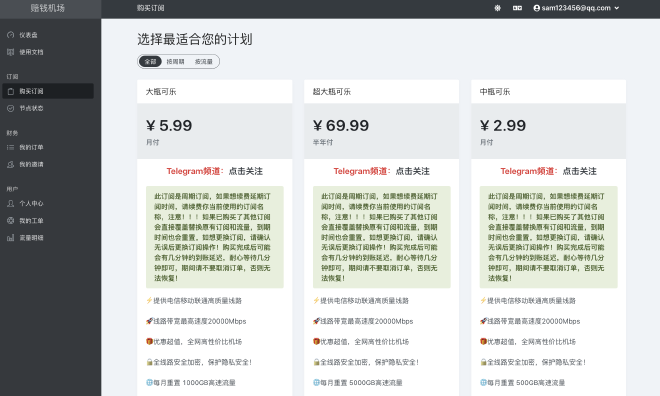Screen dimensions: 660x396
Task: Click the chevron arrow beside the account email
Action: point(617,8)
